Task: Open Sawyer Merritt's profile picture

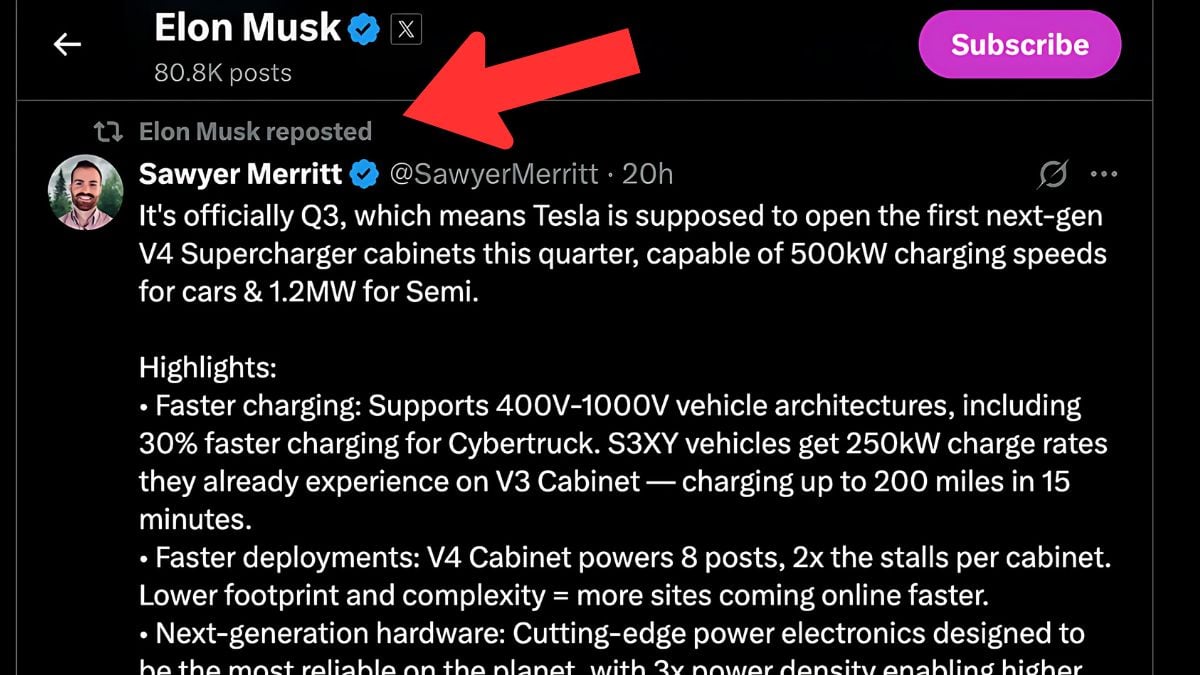Action: [86, 192]
